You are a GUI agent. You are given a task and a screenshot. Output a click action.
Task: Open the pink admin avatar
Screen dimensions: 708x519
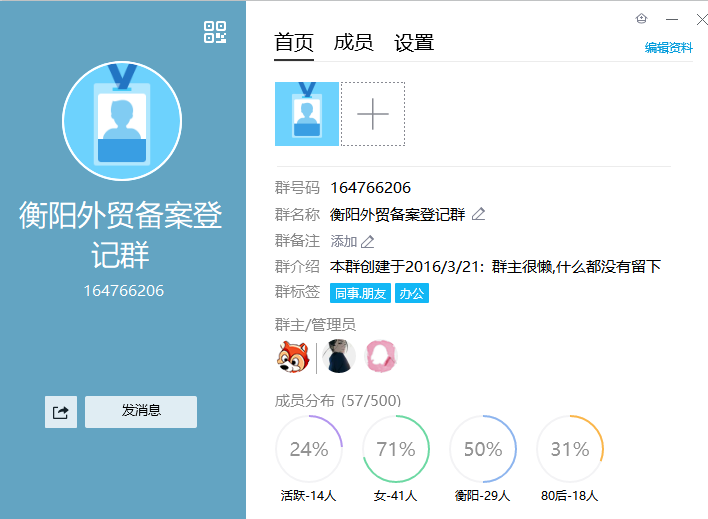coord(381,355)
